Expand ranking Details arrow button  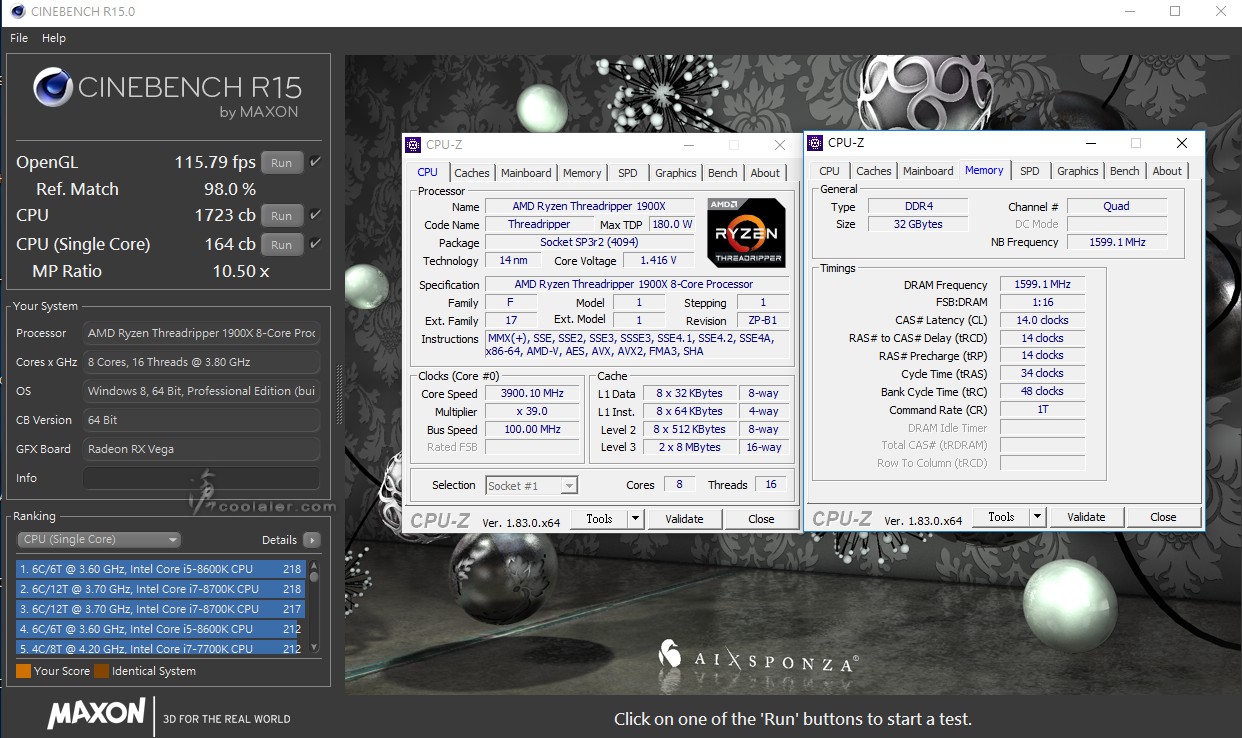312,540
